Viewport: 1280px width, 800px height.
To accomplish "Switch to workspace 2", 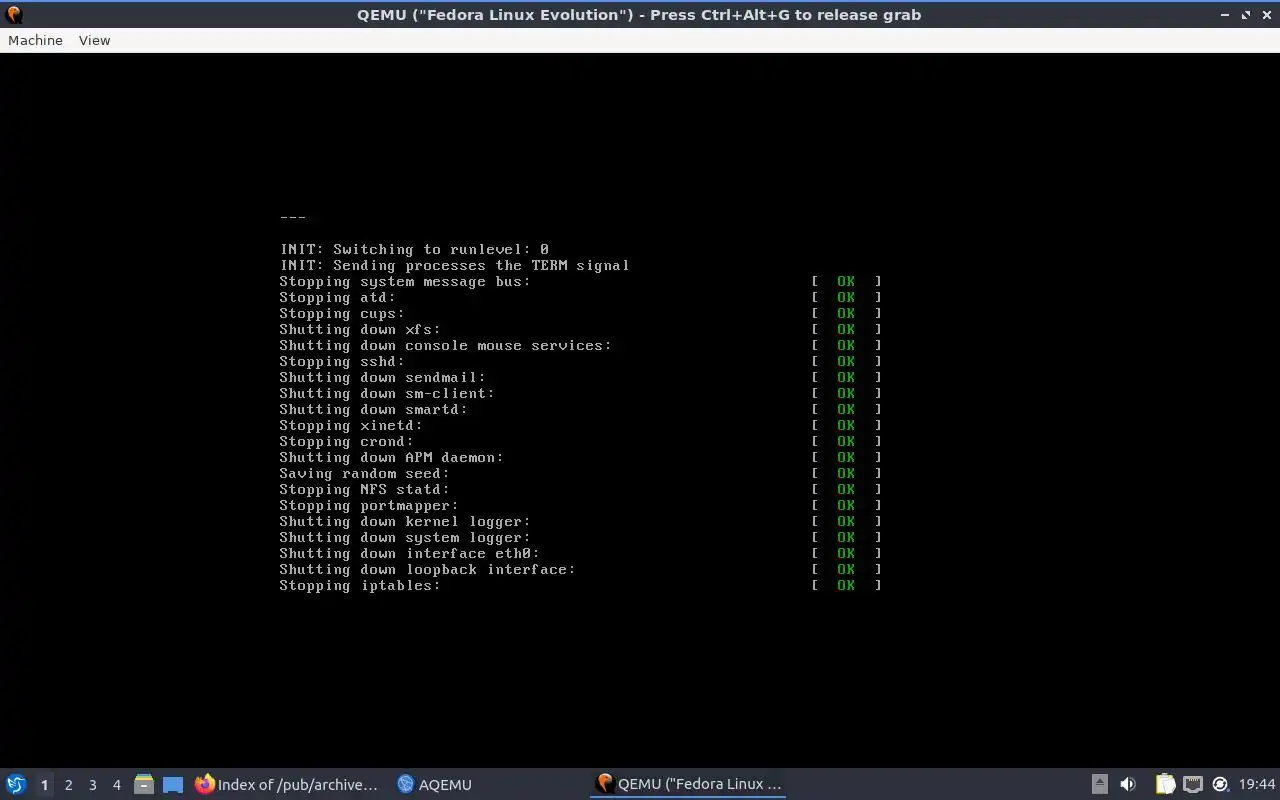I will point(68,785).
